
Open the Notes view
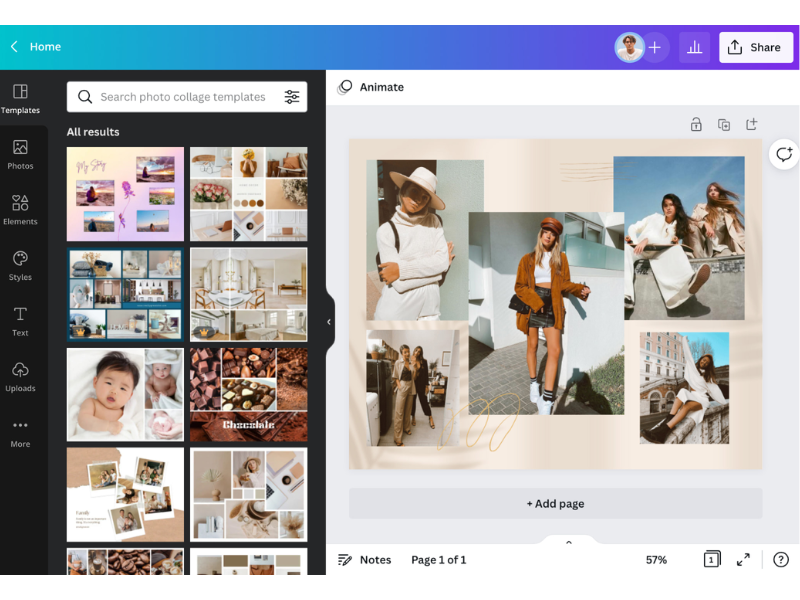[364, 560]
